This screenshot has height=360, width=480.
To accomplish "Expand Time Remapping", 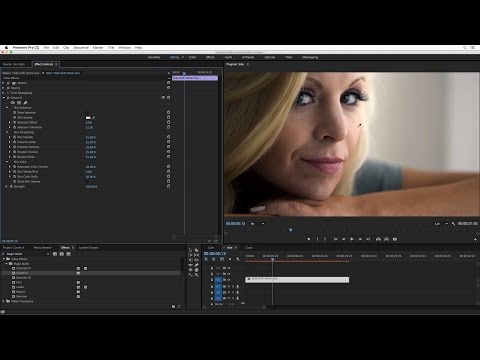I will coord(4,93).
